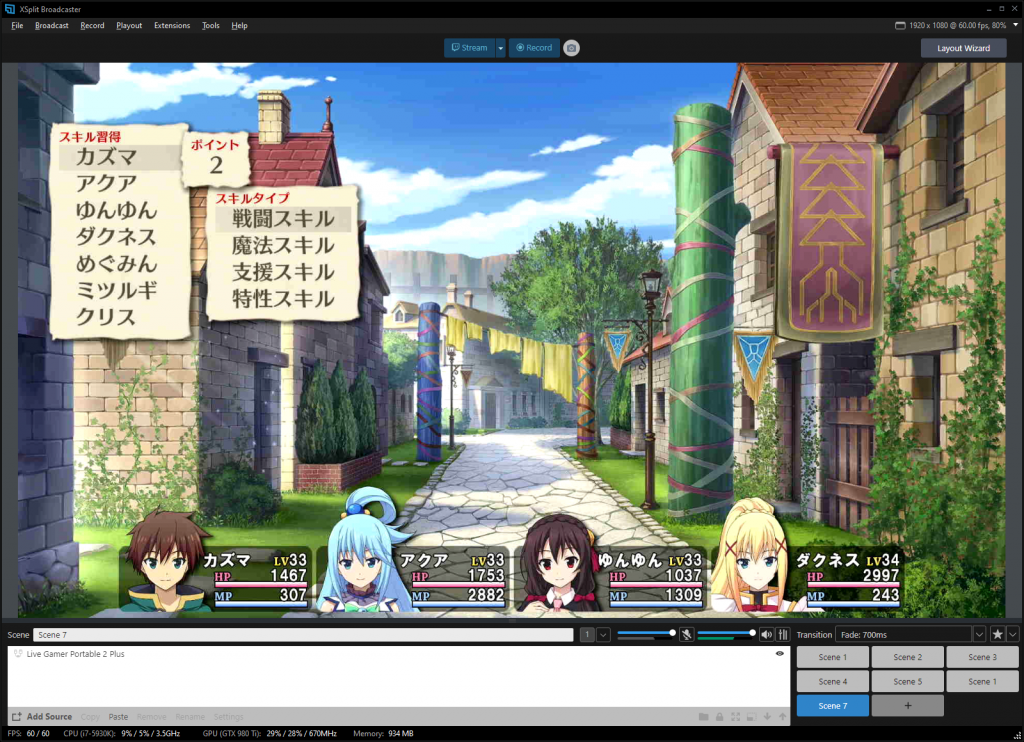The width and height of the screenshot is (1024, 742).
Task: Expand the Stream button dropdown arrow
Action: coord(501,48)
